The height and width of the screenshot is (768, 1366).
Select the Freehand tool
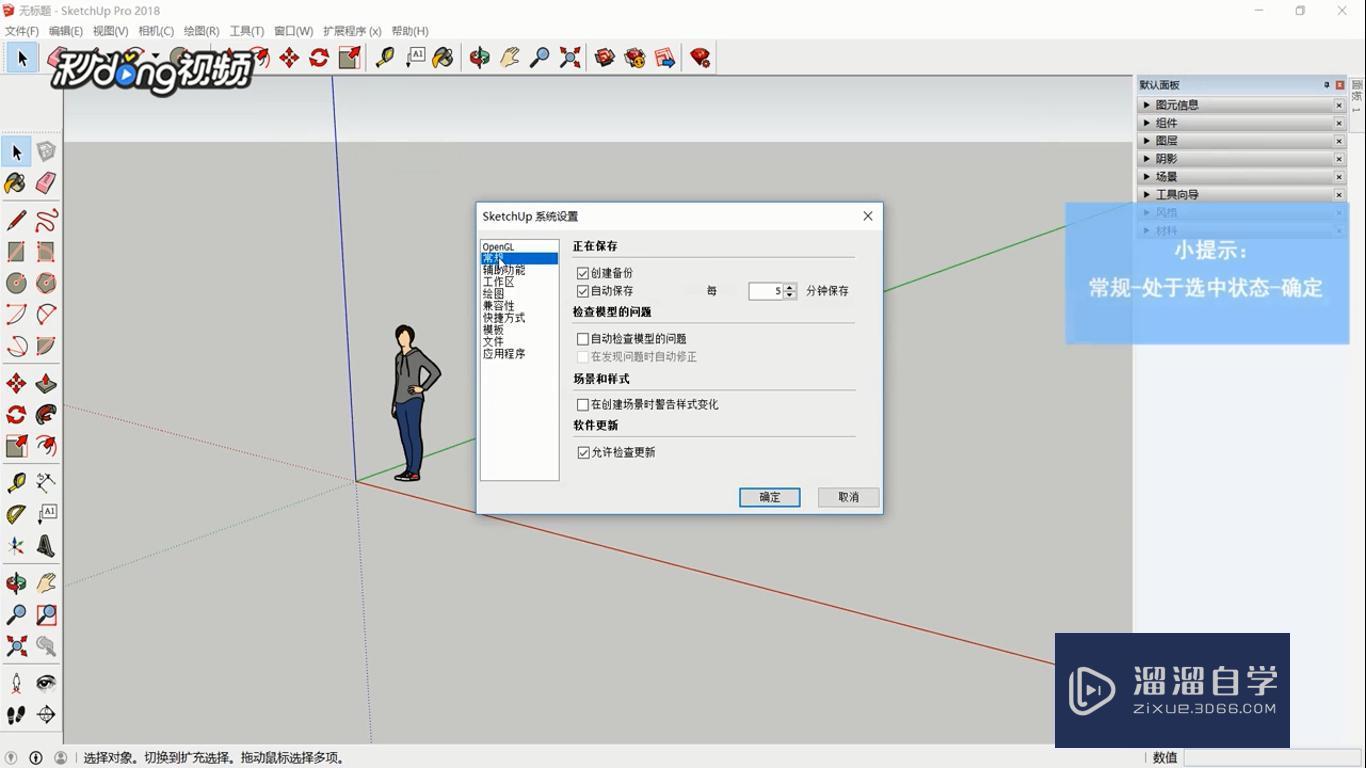pos(46,220)
